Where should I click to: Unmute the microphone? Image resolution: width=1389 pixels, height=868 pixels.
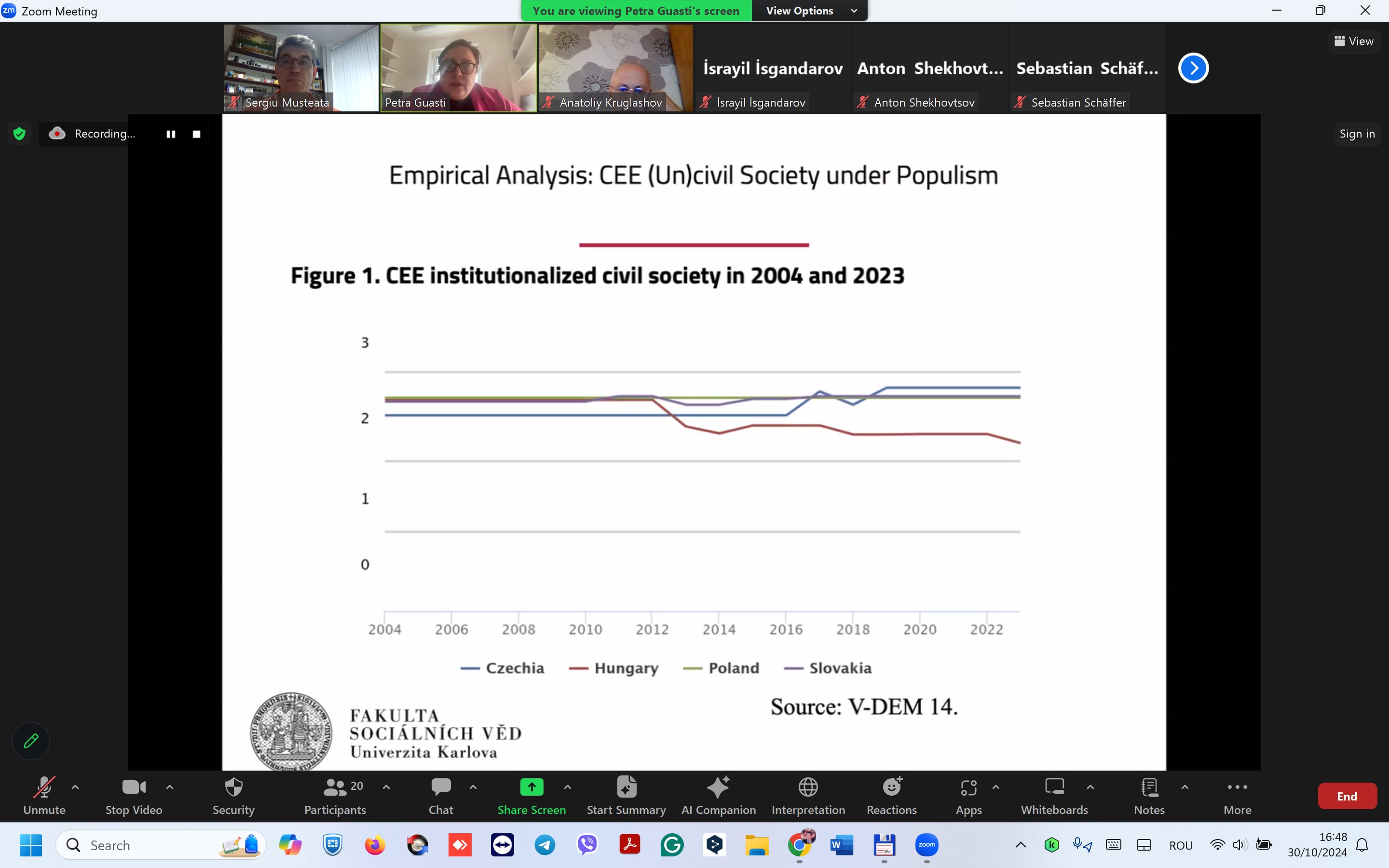click(x=44, y=787)
